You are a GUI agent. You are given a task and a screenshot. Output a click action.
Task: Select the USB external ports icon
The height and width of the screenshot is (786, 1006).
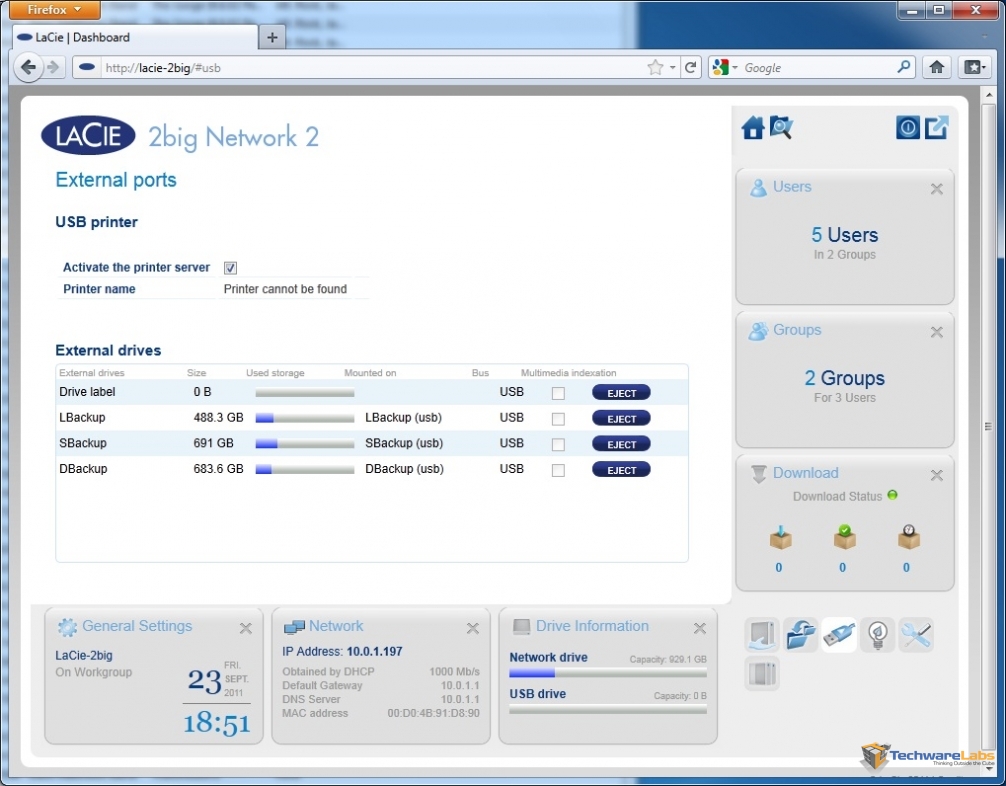pos(839,635)
